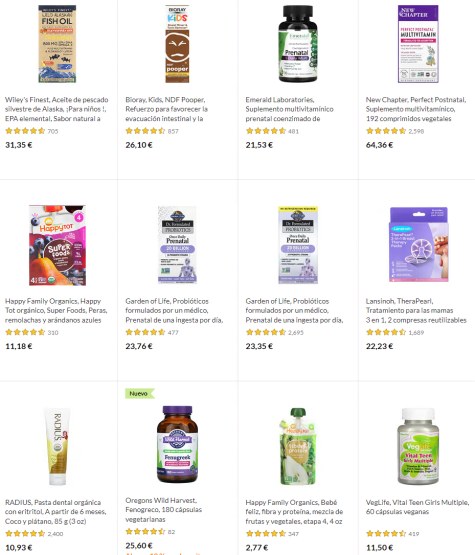Image resolution: width=475 pixels, height=555 pixels.
Task: Select New Chapter Perfect Postnatal box image
Action: coord(418,44)
